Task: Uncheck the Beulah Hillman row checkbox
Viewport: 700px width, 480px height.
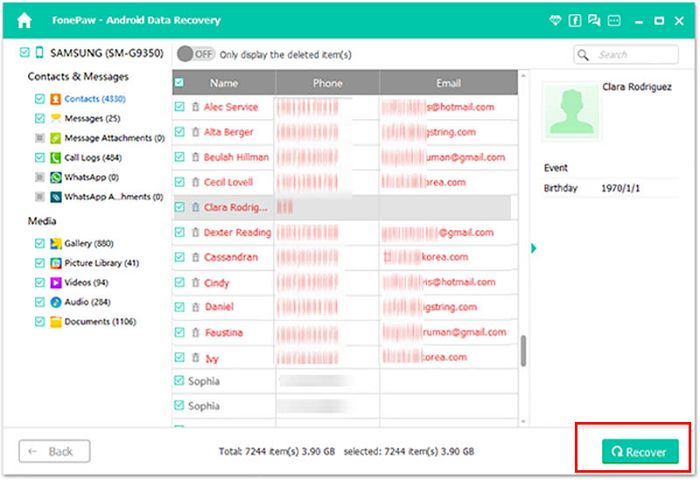Action: pos(179,157)
